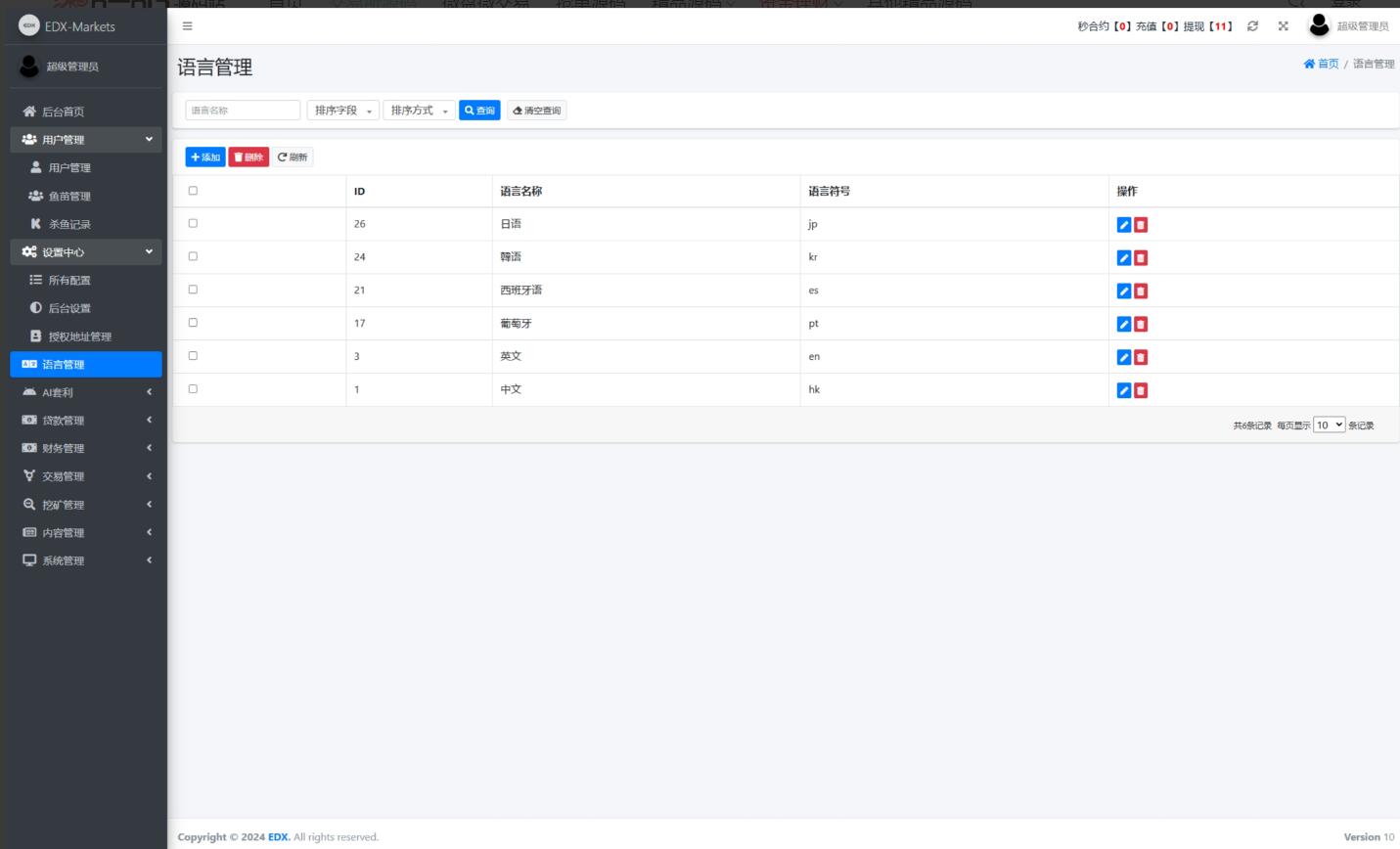This screenshot has height=849, width=1400.
Task: Select the checkbox for ID 26 row
Action: point(193,223)
